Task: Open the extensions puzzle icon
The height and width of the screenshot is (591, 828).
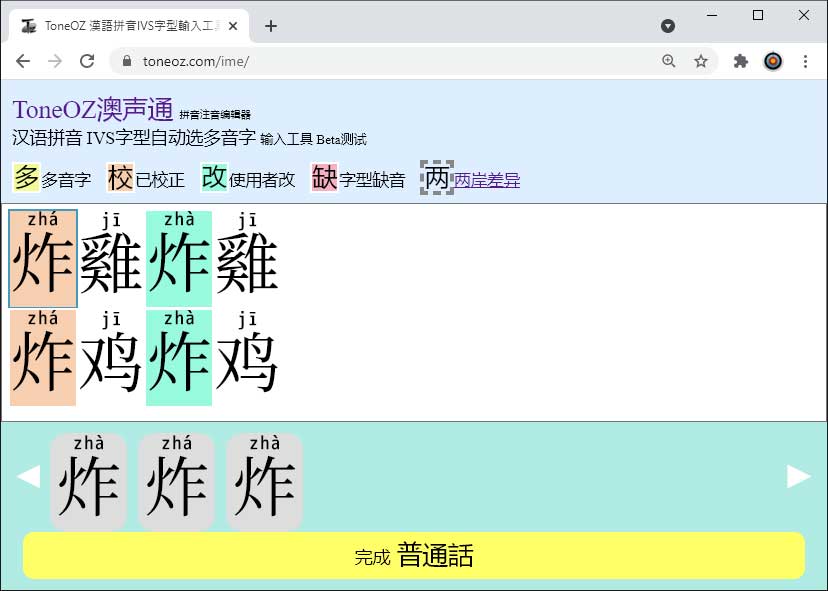Action: (x=741, y=61)
